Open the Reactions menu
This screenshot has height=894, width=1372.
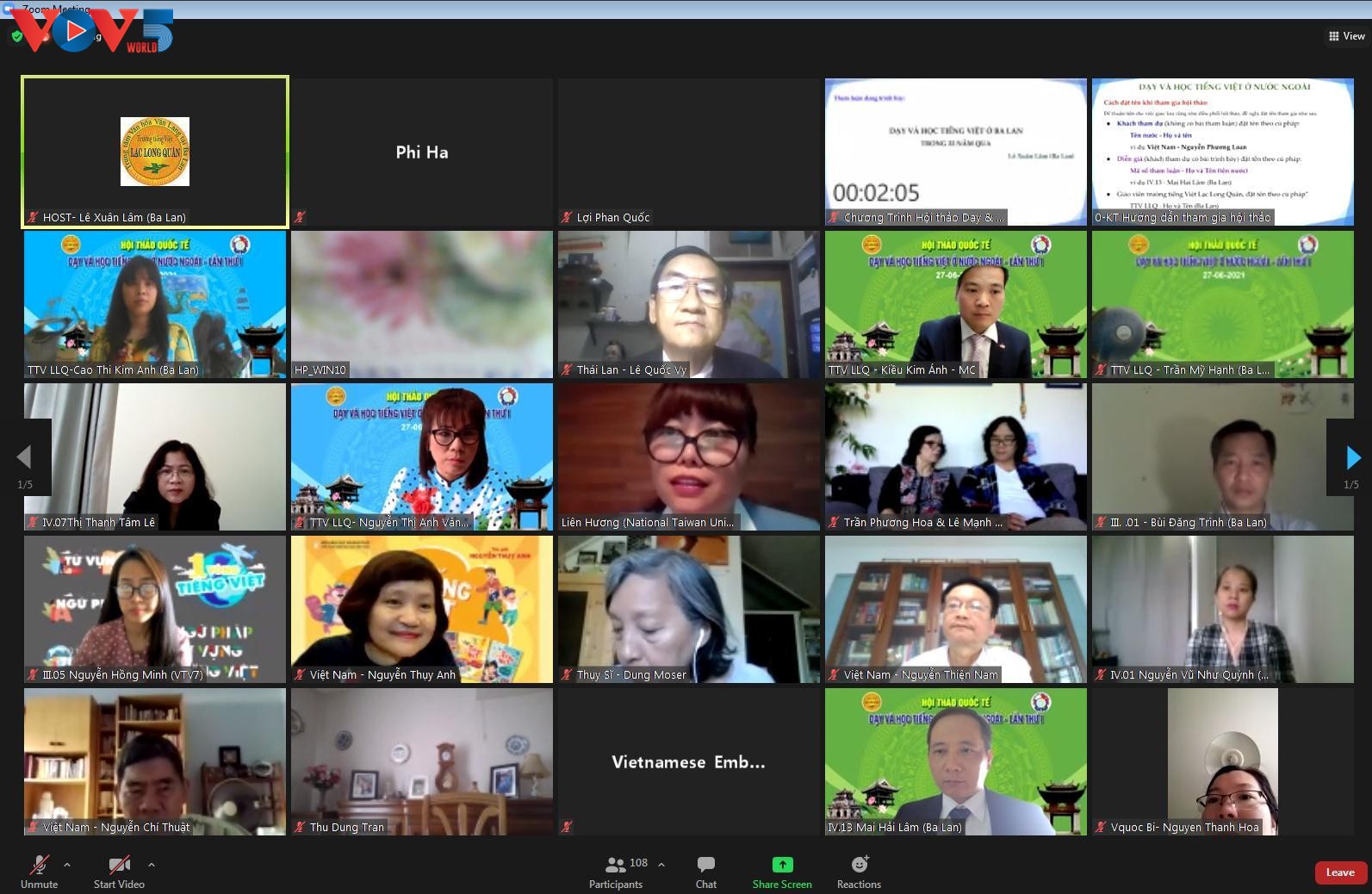click(859, 866)
